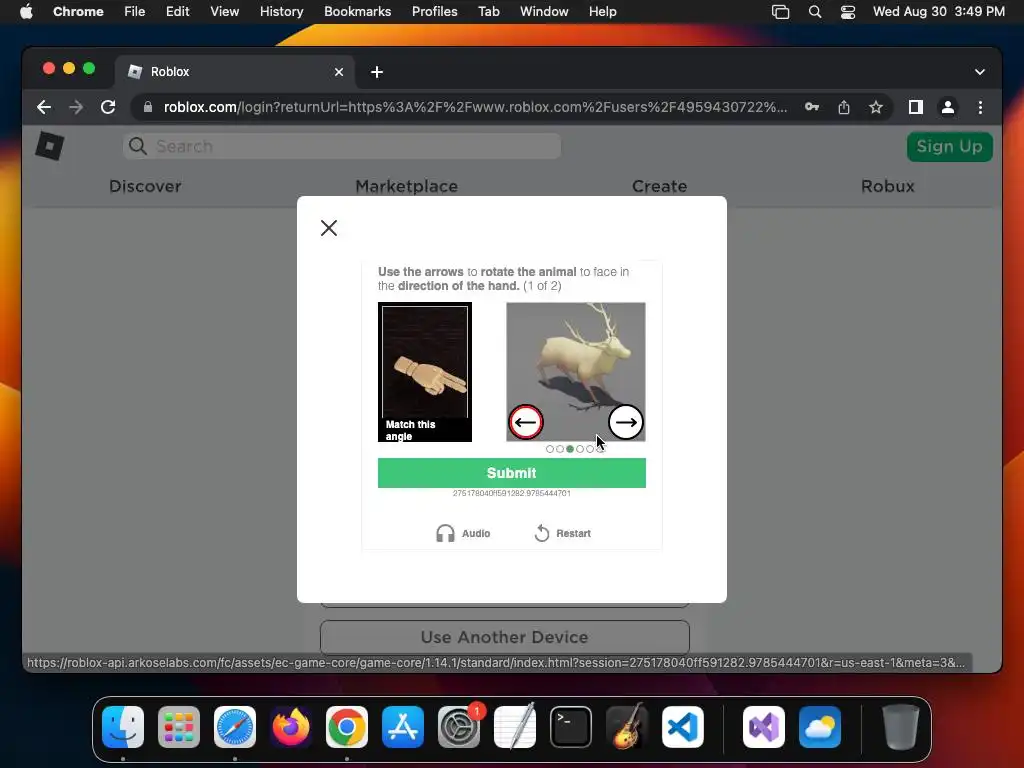Open TextEdit from the dock
The height and width of the screenshot is (768, 1024).
(x=515, y=727)
